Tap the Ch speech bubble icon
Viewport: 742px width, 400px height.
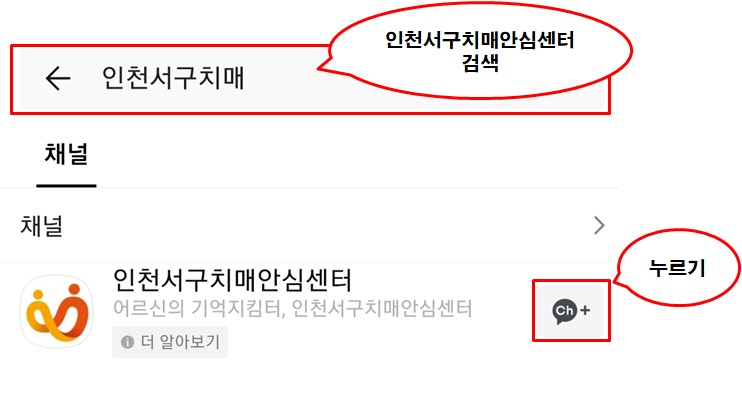pos(565,311)
